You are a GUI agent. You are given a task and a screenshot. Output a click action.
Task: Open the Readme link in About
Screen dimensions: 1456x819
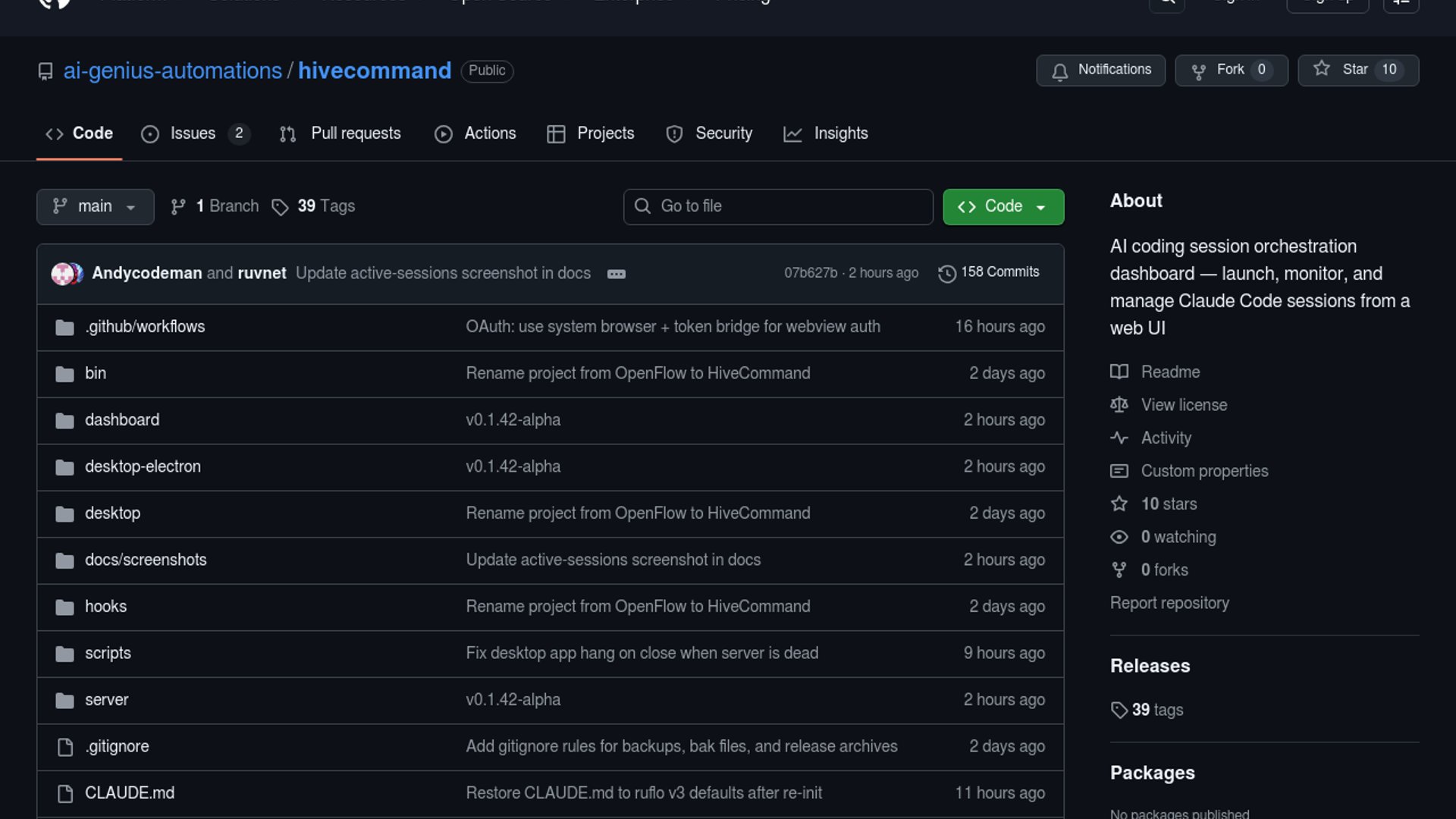tap(1170, 372)
